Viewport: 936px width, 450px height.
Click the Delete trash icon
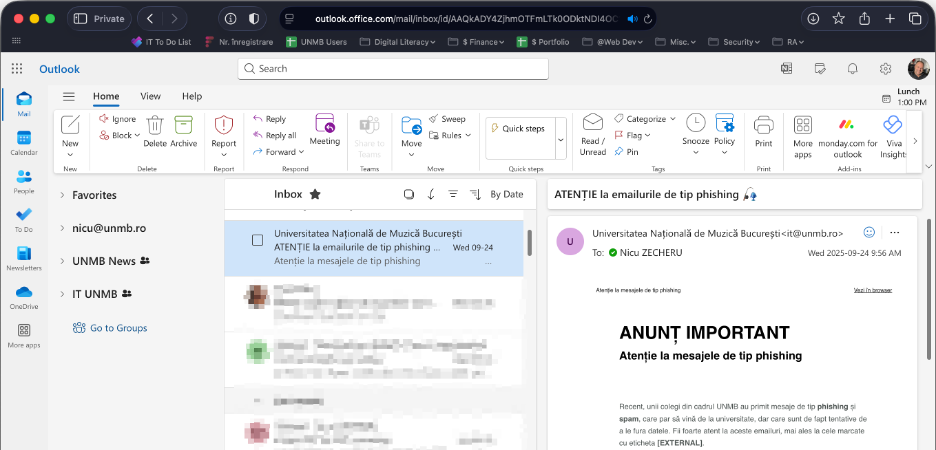pos(155,125)
